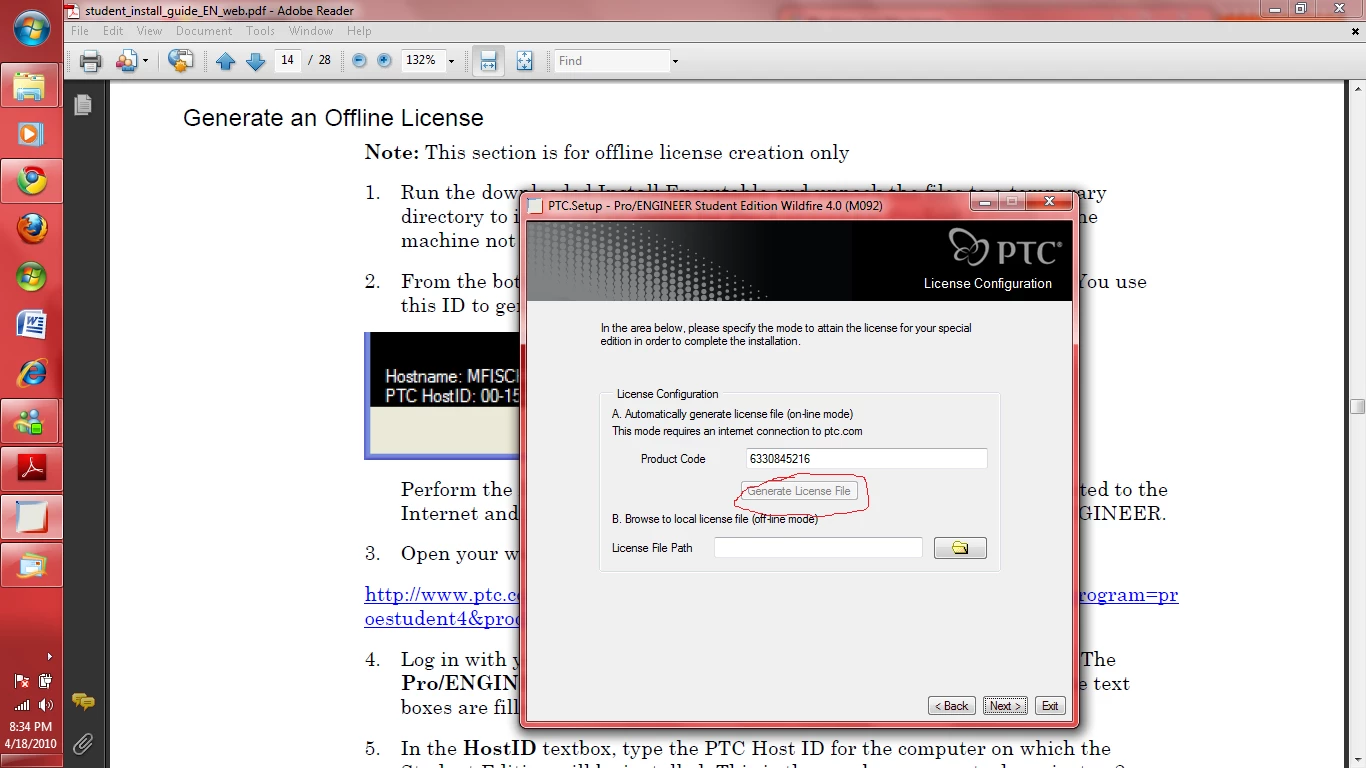The width and height of the screenshot is (1366, 768).
Task: Click the fit one full page icon
Action: 525,61
